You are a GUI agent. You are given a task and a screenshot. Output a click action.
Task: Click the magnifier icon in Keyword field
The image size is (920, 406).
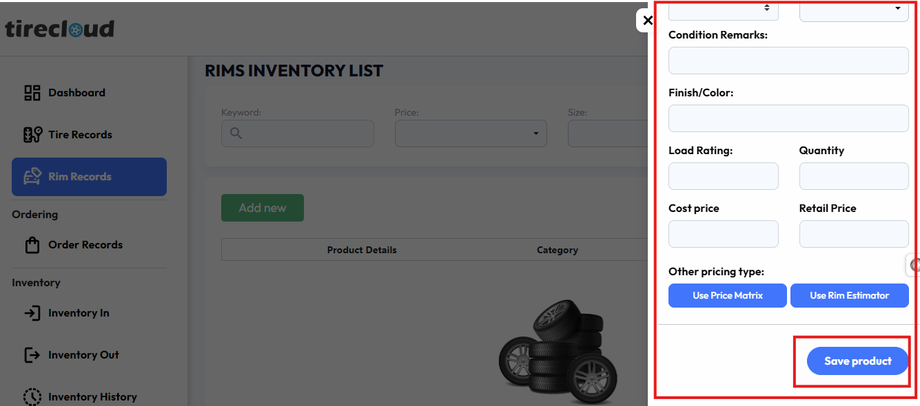point(236,133)
